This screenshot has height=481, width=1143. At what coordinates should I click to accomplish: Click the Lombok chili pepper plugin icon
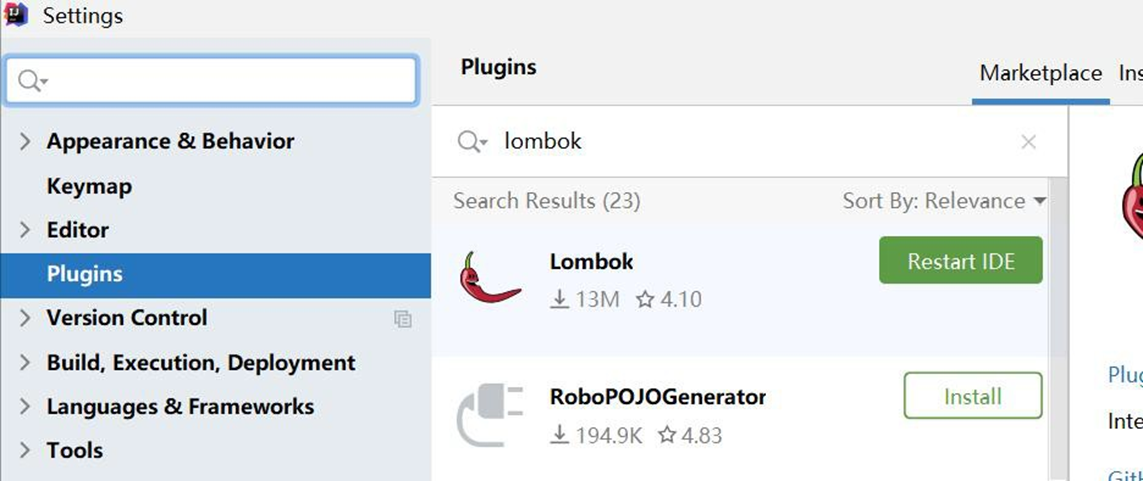click(x=490, y=278)
